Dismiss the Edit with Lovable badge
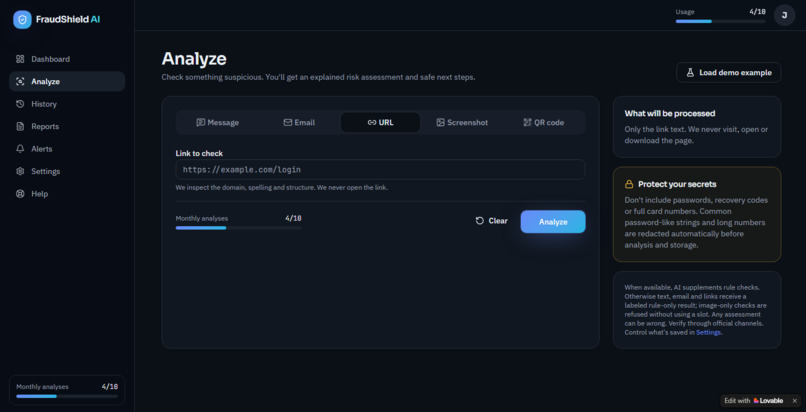806x412 pixels. click(794, 401)
